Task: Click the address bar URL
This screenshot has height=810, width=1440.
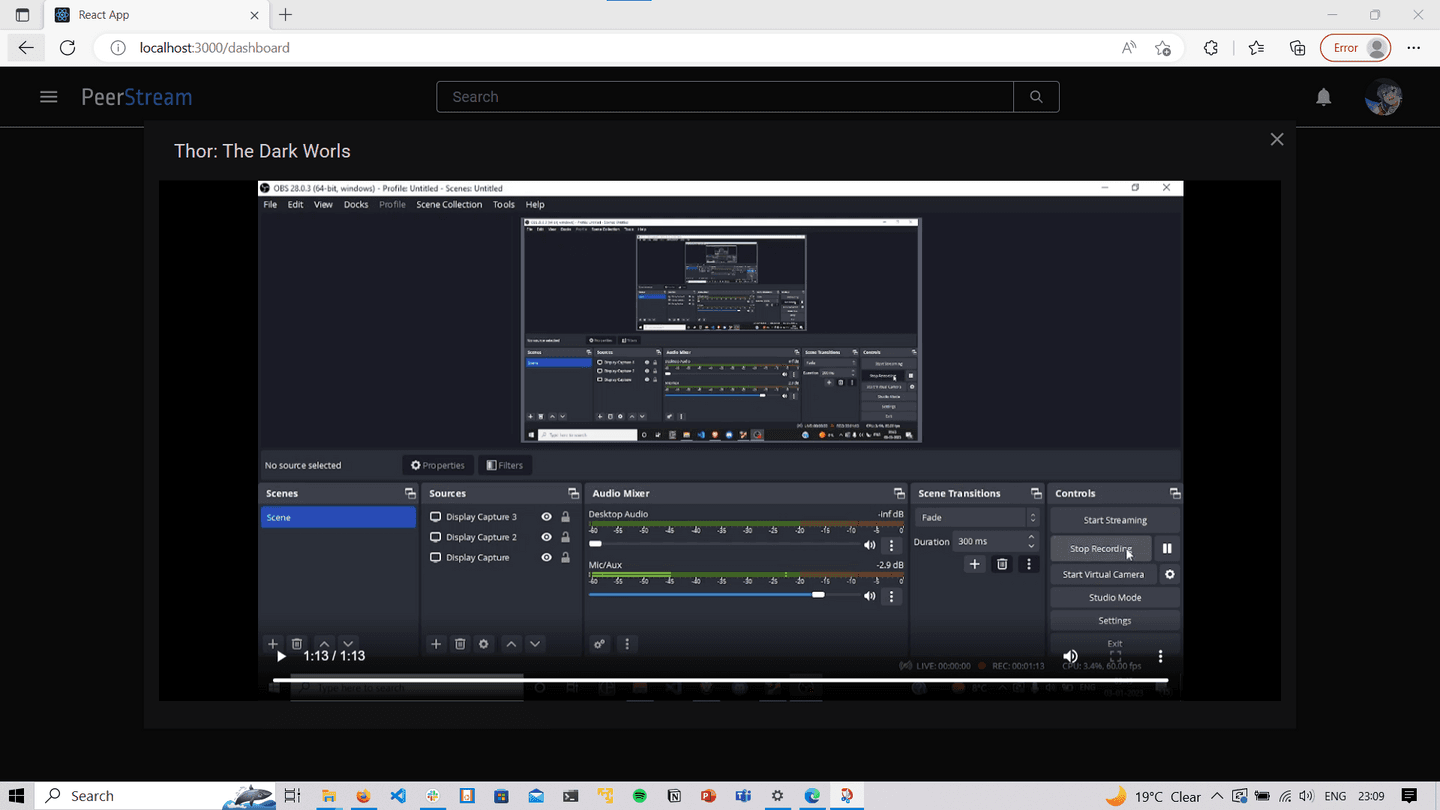Action: click(x=215, y=47)
